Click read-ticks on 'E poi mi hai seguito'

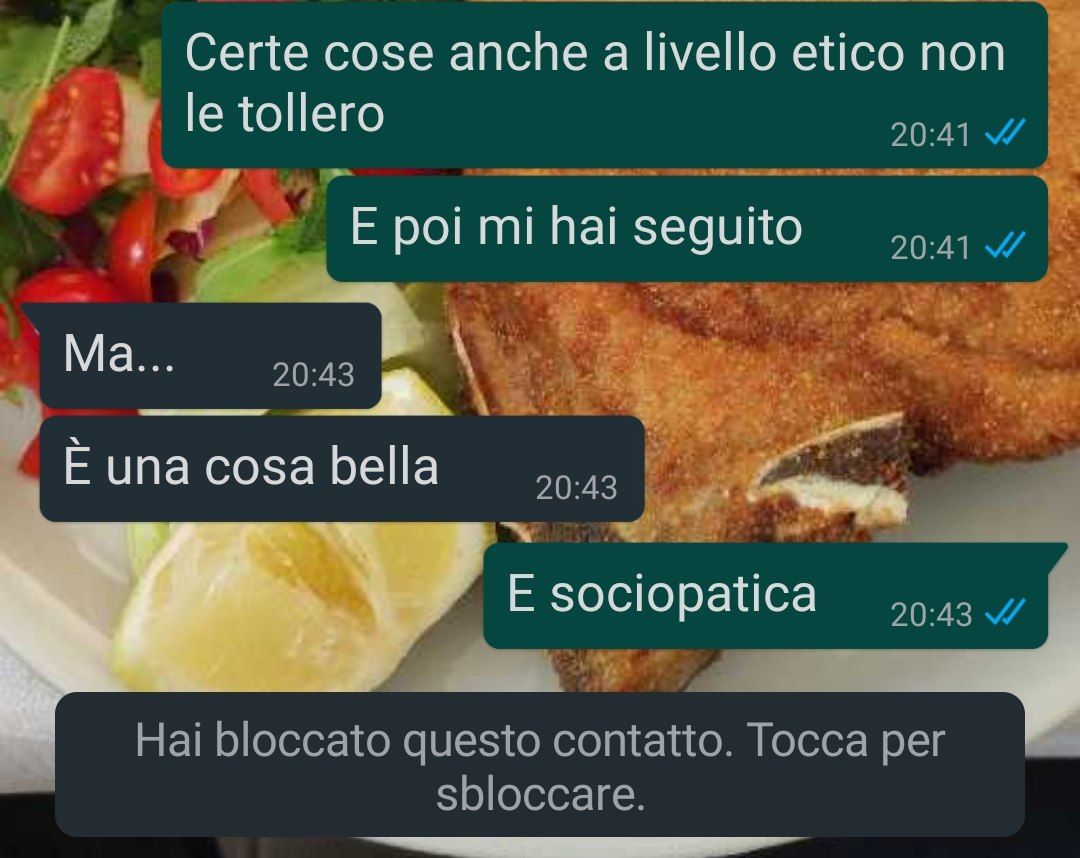click(1005, 245)
